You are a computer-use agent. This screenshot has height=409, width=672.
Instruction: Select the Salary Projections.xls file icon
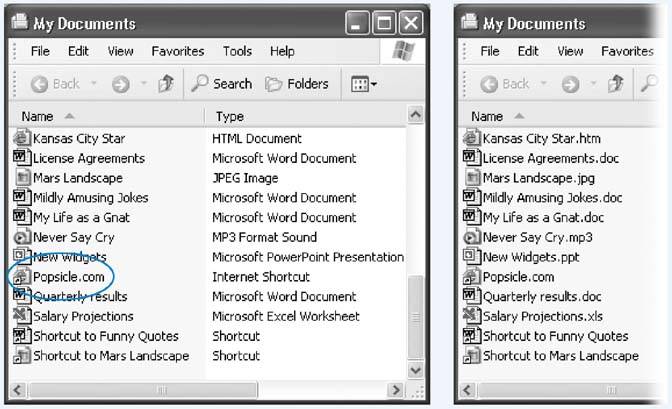(x=471, y=316)
